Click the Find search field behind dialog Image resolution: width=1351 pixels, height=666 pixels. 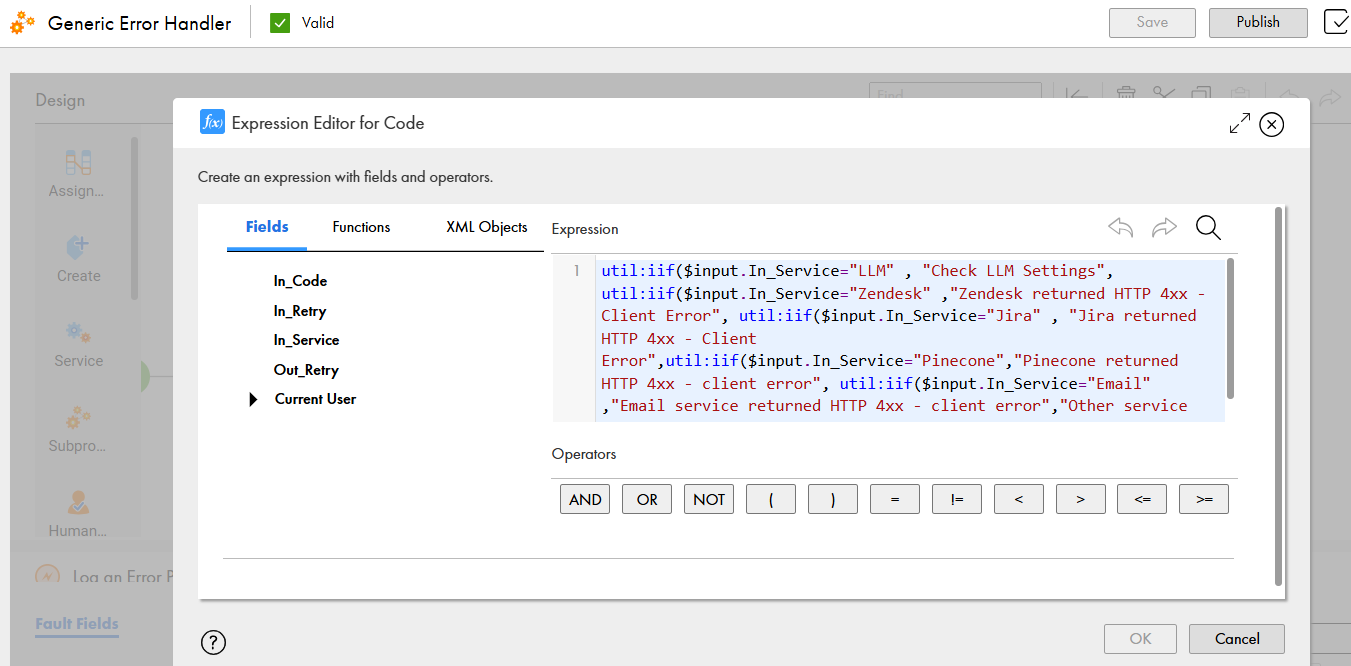[x=955, y=94]
